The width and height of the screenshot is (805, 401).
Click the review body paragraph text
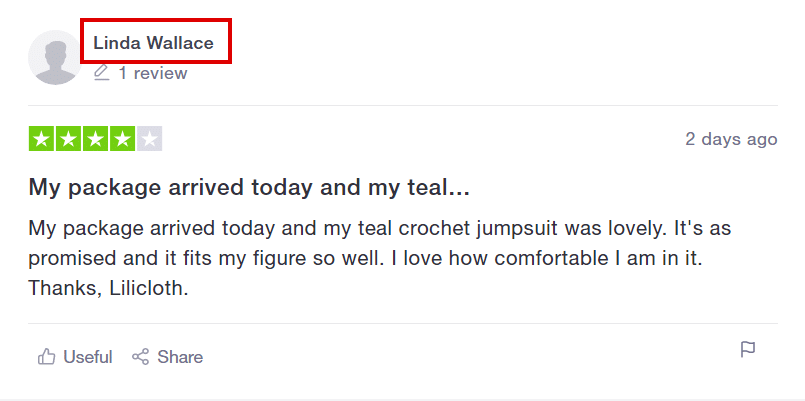click(x=380, y=258)
